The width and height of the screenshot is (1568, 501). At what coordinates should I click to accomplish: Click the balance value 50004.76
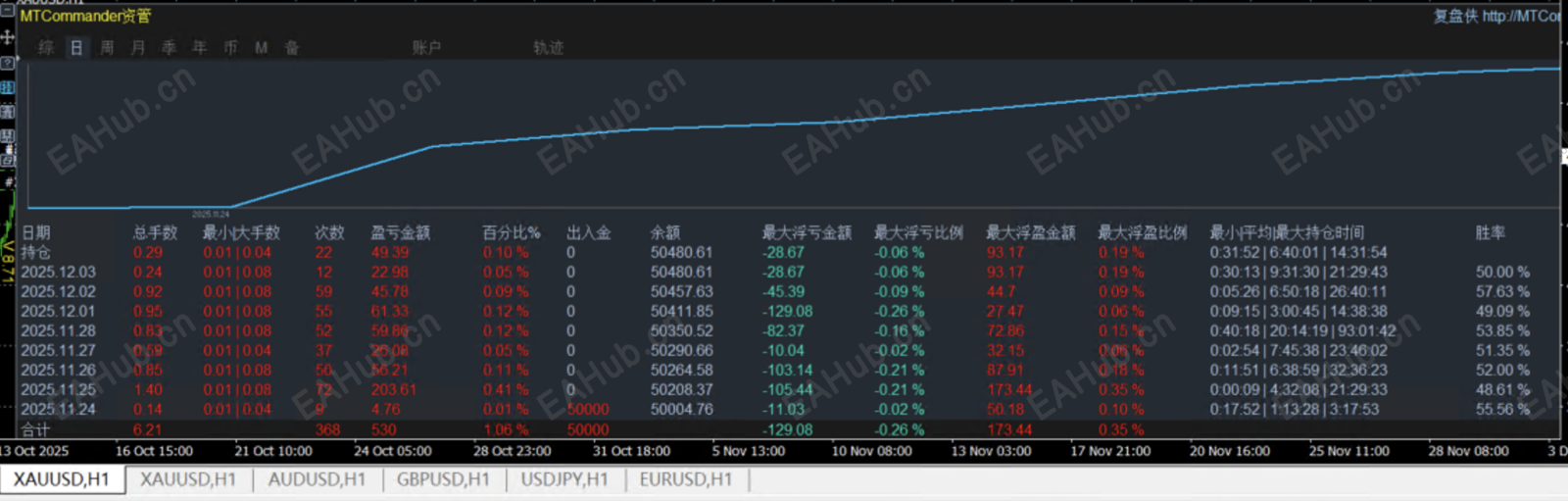682,409
